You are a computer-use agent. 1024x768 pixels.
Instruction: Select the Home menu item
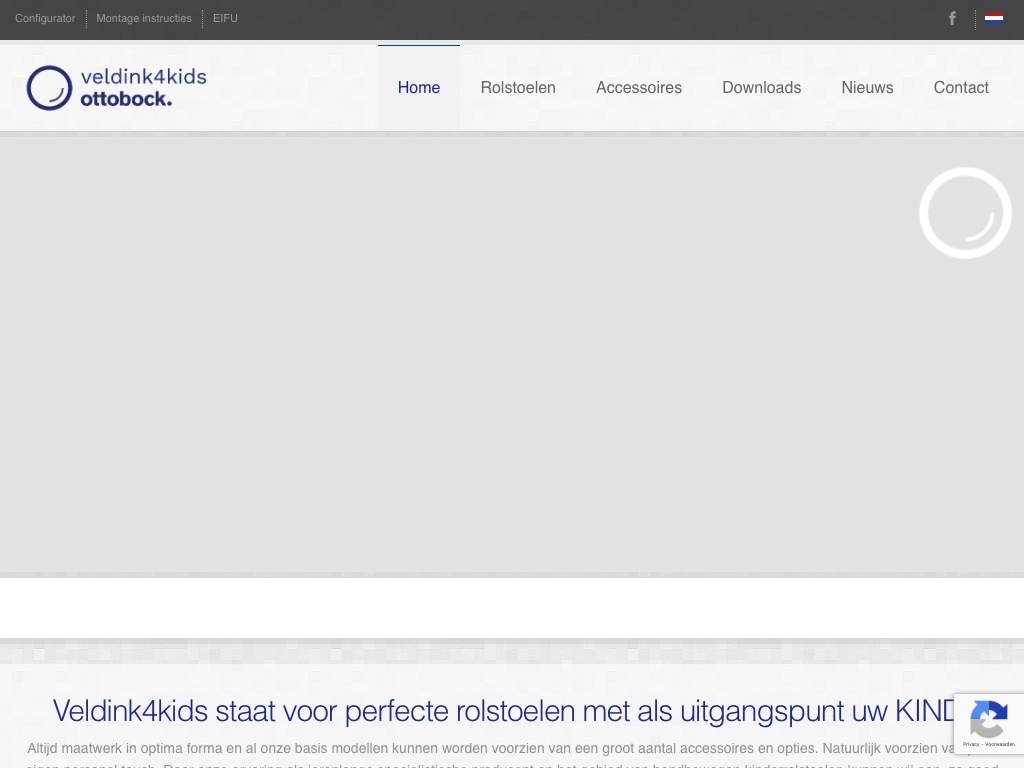(418, 88)
